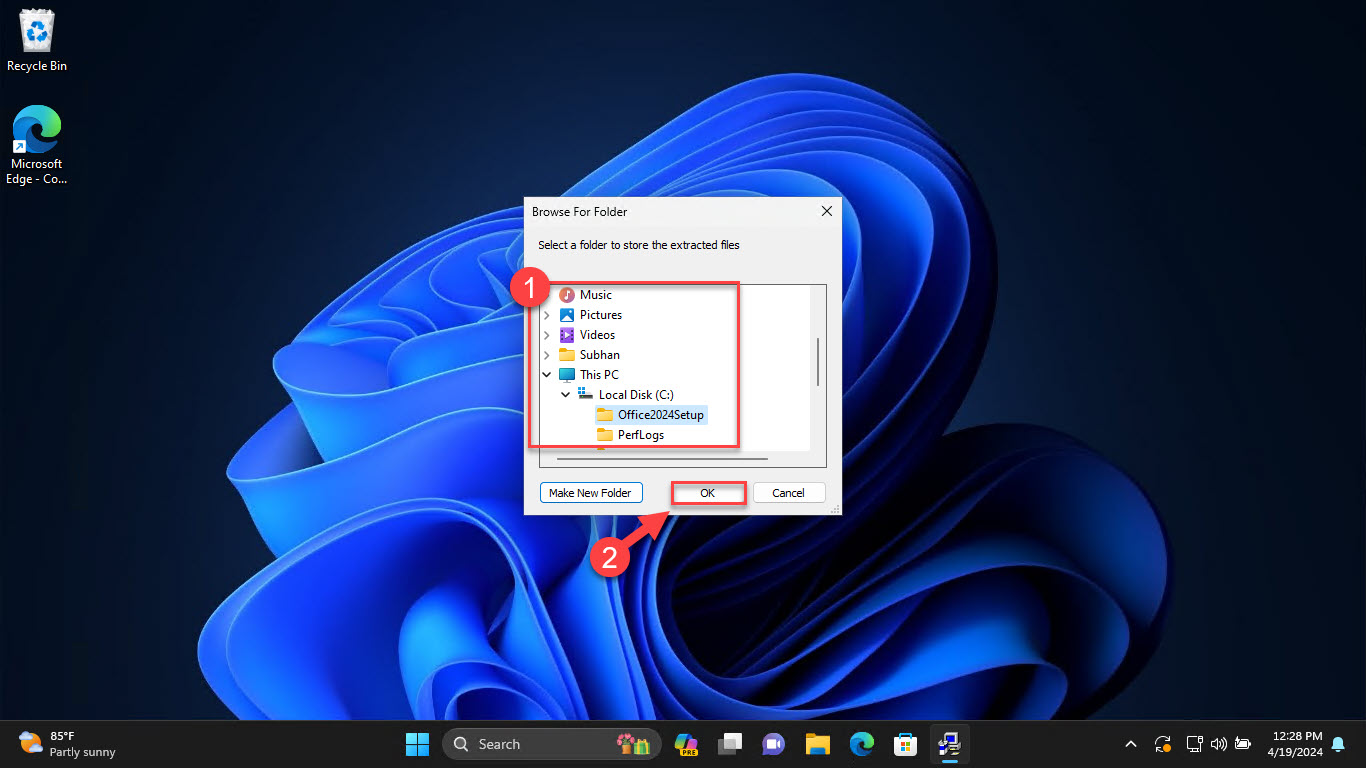Click Make New Folder button

coord(590,493)
